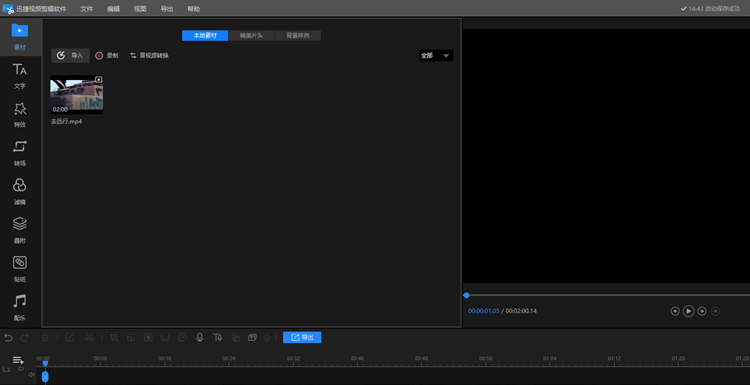This screenshot has height=385, width=750.
Task: Select the 去远行.mp4 video thumbnail
Action: (77, 95)
